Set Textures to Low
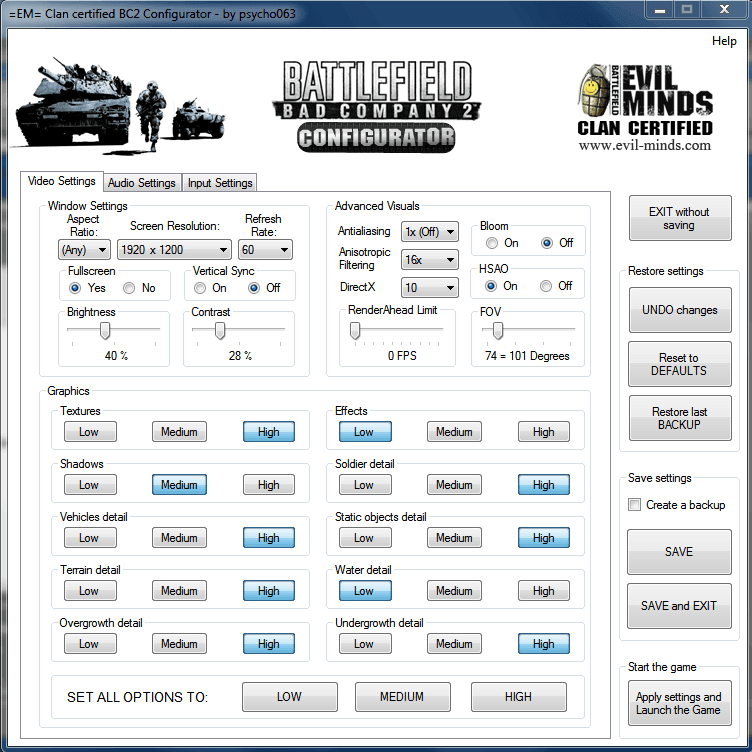Viewport: 752px width, 752px height. [x=90, y=432]
